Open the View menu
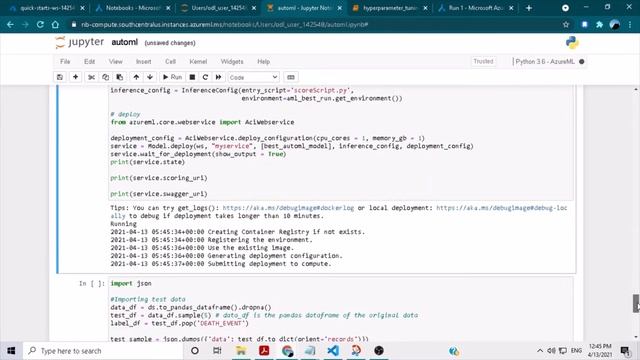The image size is (640, 360). point(116,62)
